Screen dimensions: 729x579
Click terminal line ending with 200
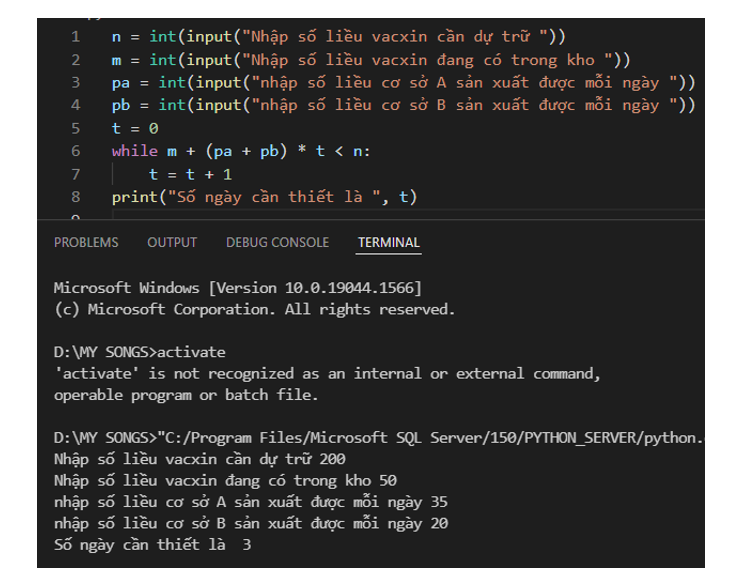(200, 459)
